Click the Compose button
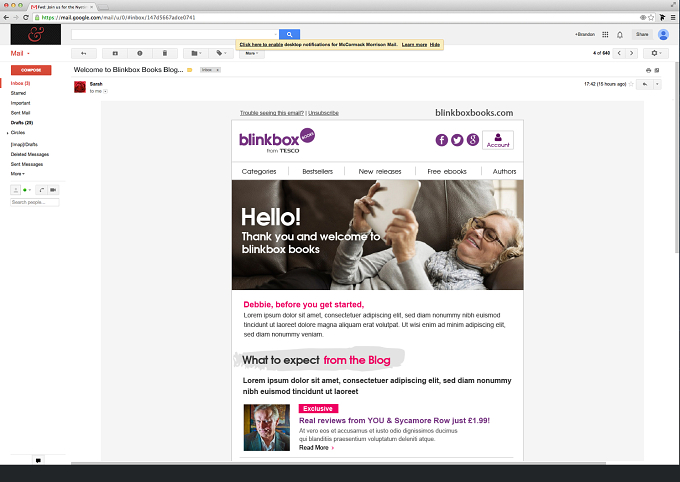Viewport: 680px width, 482px height. [31, 70]
